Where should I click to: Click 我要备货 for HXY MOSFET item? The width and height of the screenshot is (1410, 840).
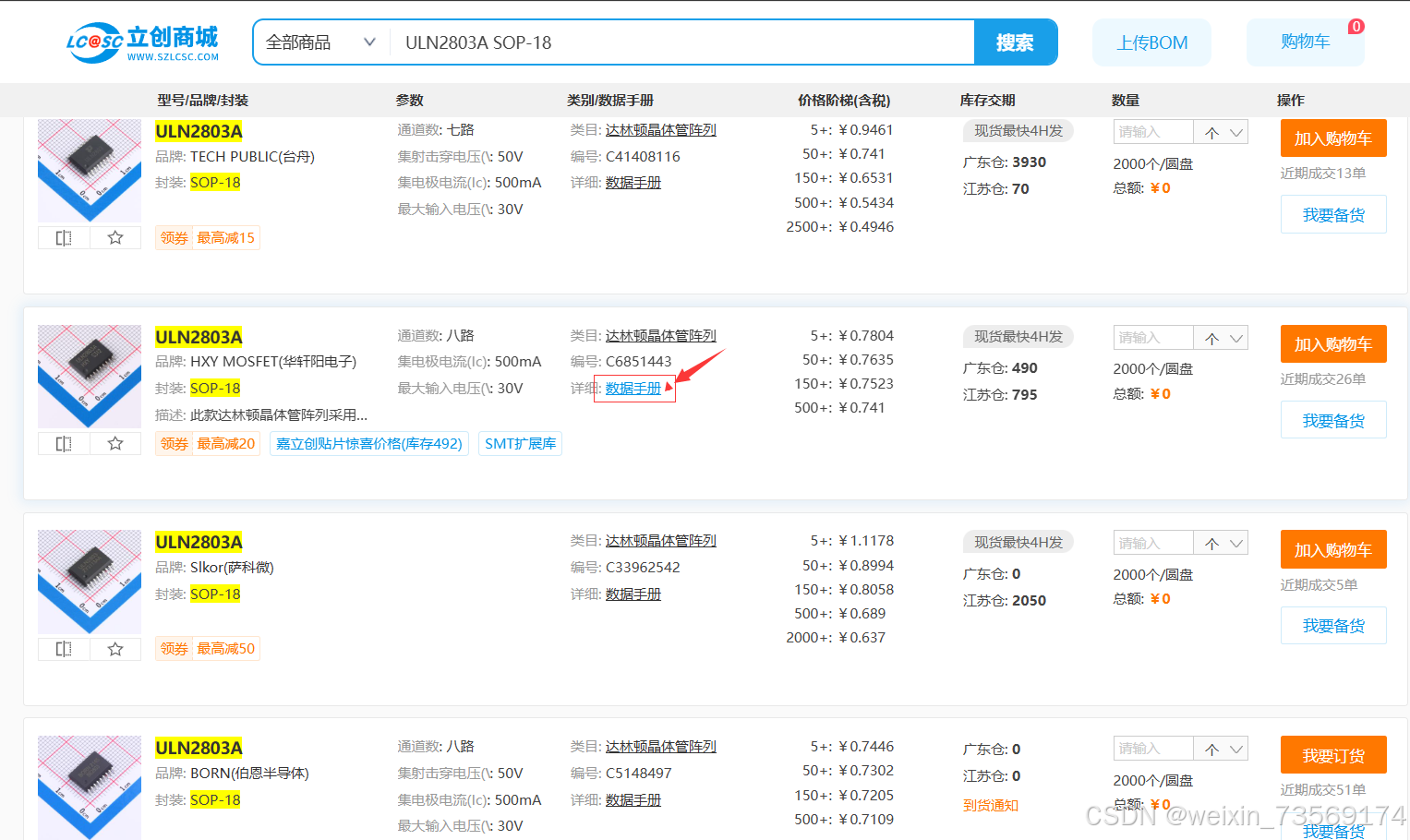click(1333, 421)
